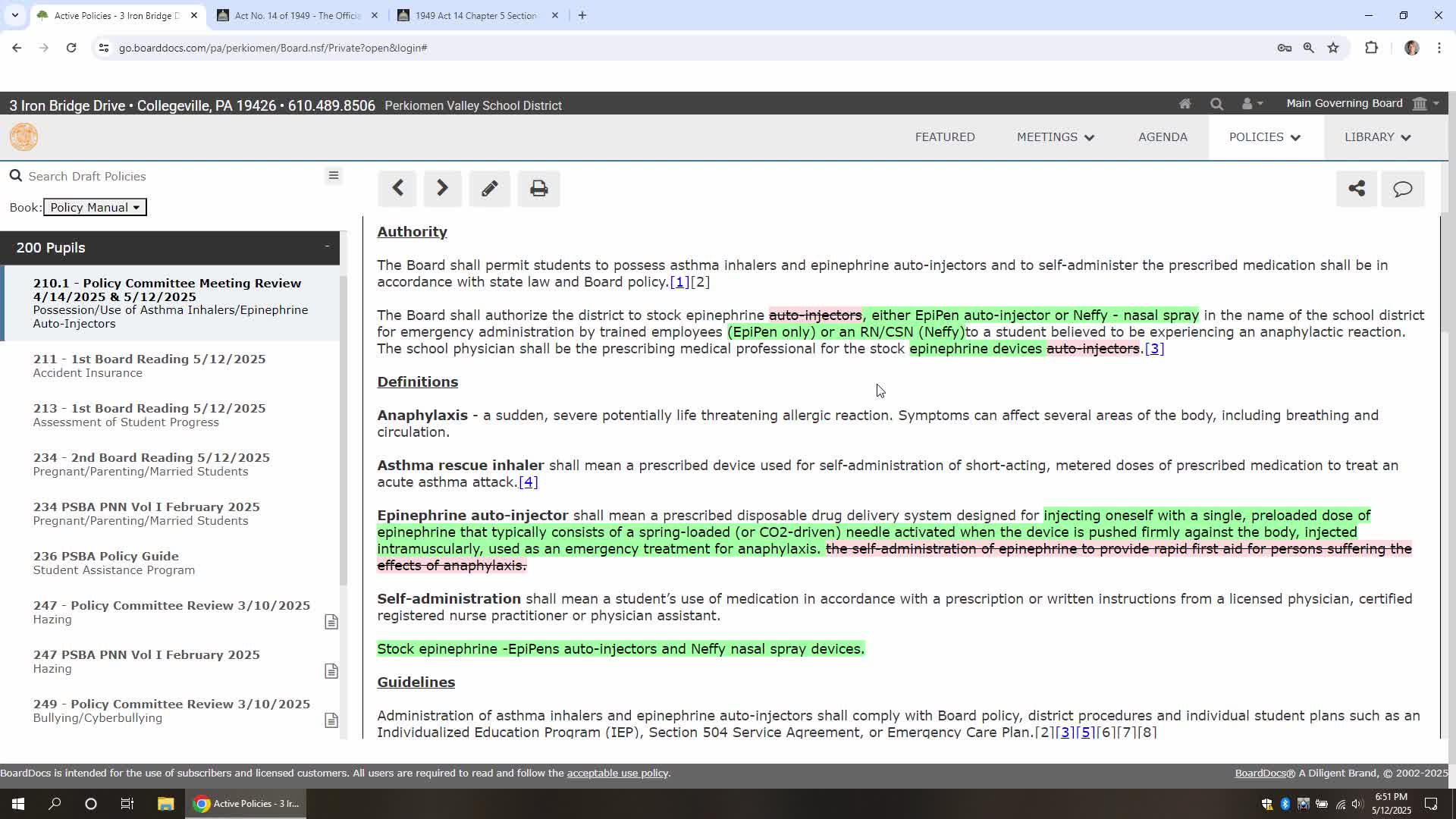
Task: Switch to Act No. 14 of 1949 tab
Action: click(x=297, y=15)
